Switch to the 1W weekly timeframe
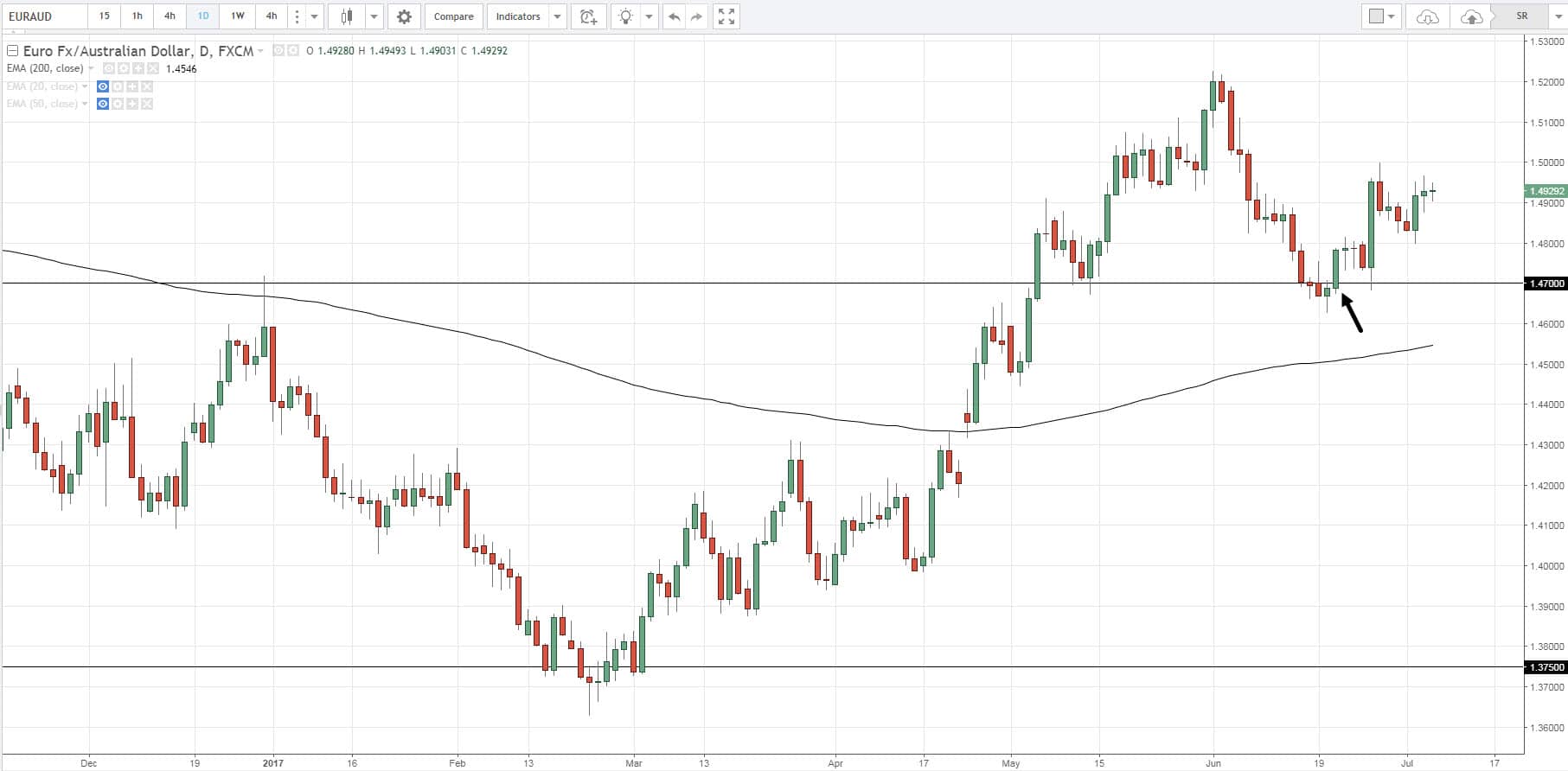 point(237,16)
